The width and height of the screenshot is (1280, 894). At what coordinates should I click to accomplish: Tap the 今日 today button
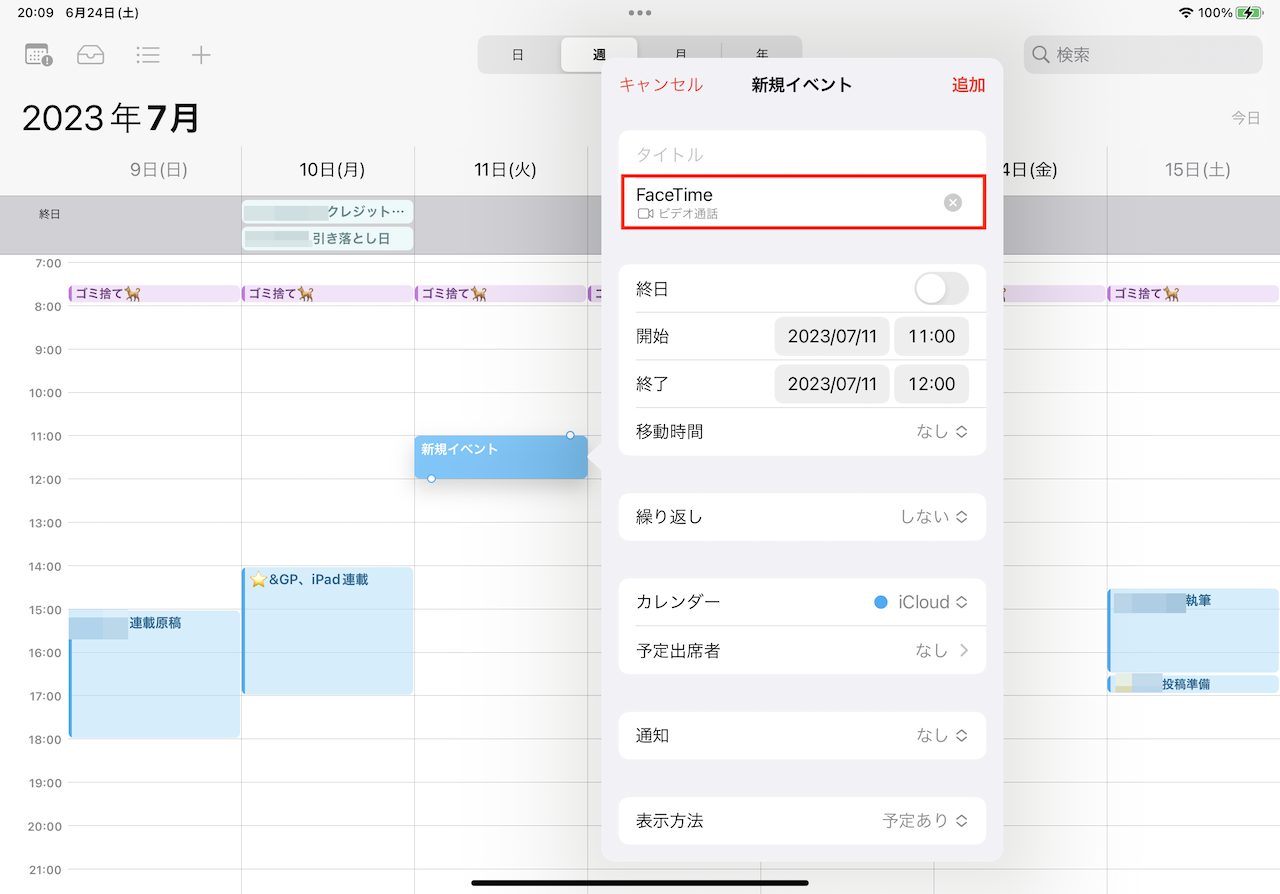point(1245,118)
